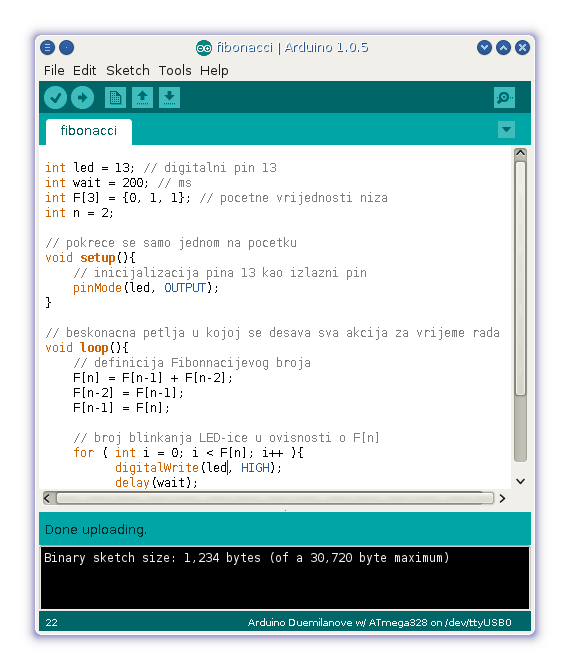The width and height of the screenshot is (570, 670).
Task: Expand the tab options dropdown arrow
Action: click(506, 129)
